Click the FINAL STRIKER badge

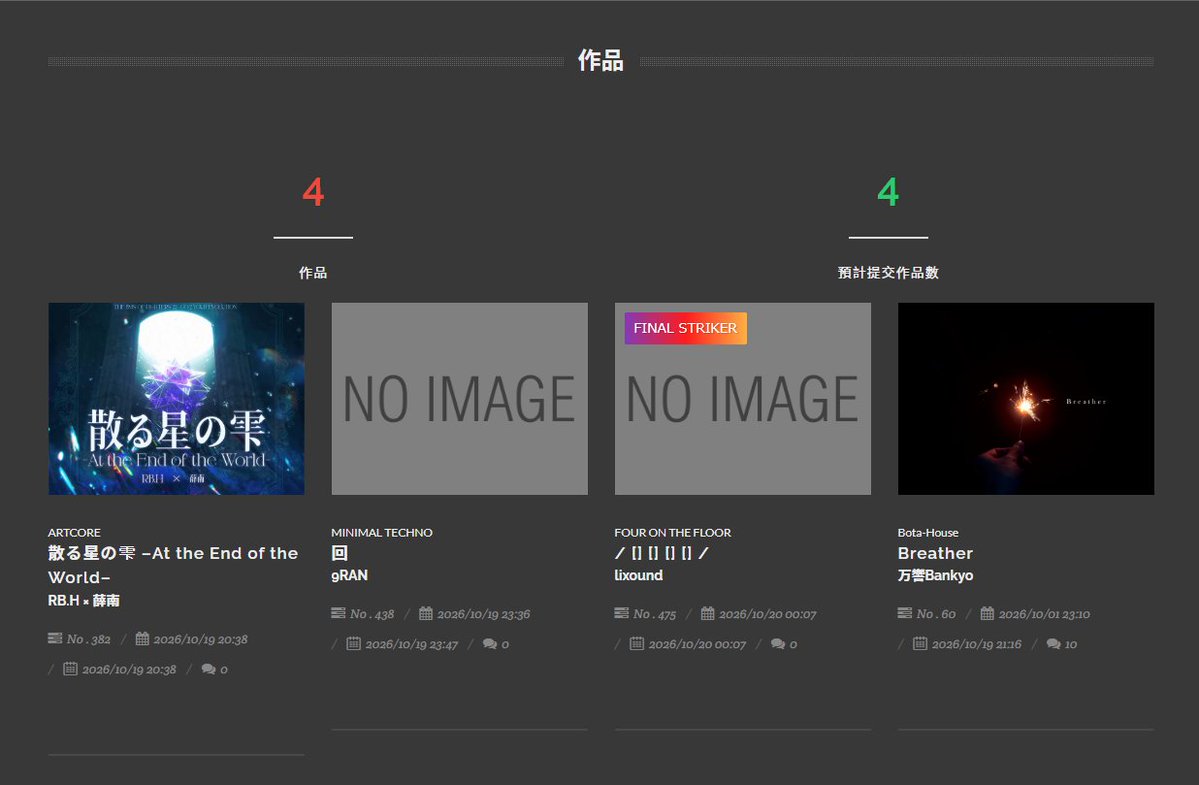[x=685, y=328]
